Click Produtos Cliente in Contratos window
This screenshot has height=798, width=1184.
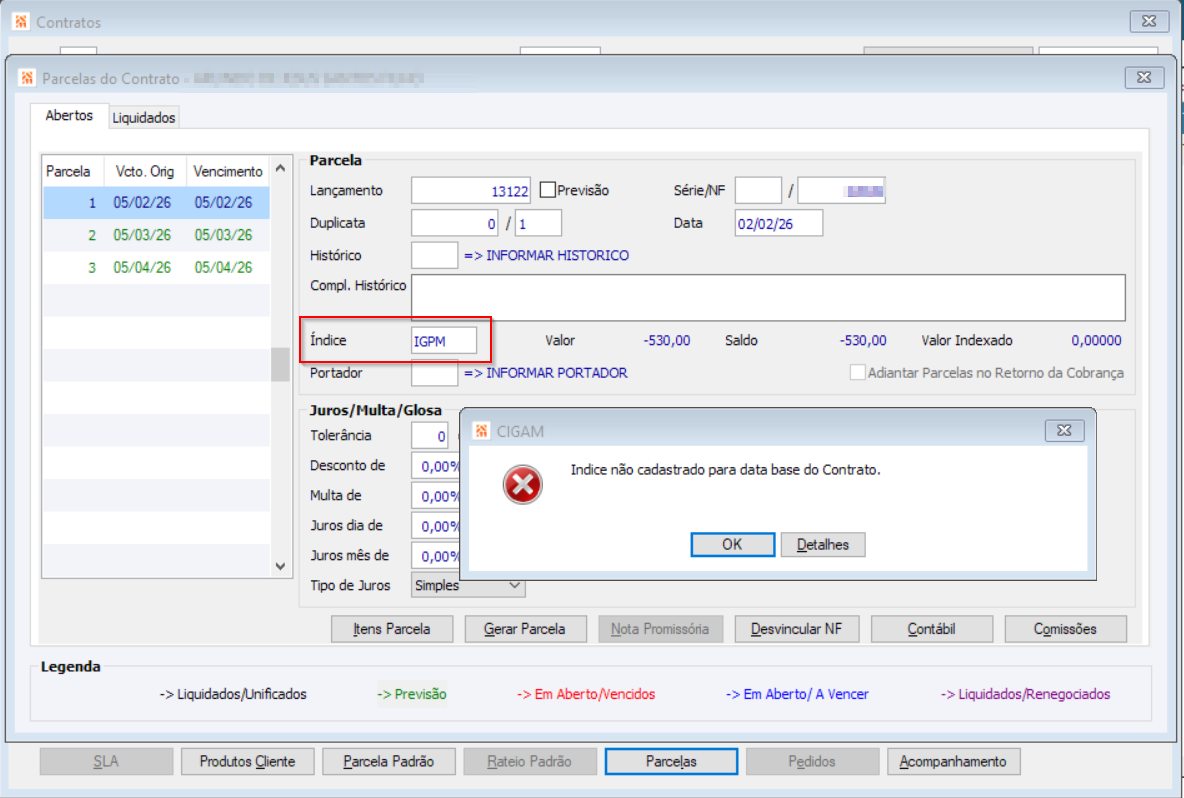pos(248,761)
